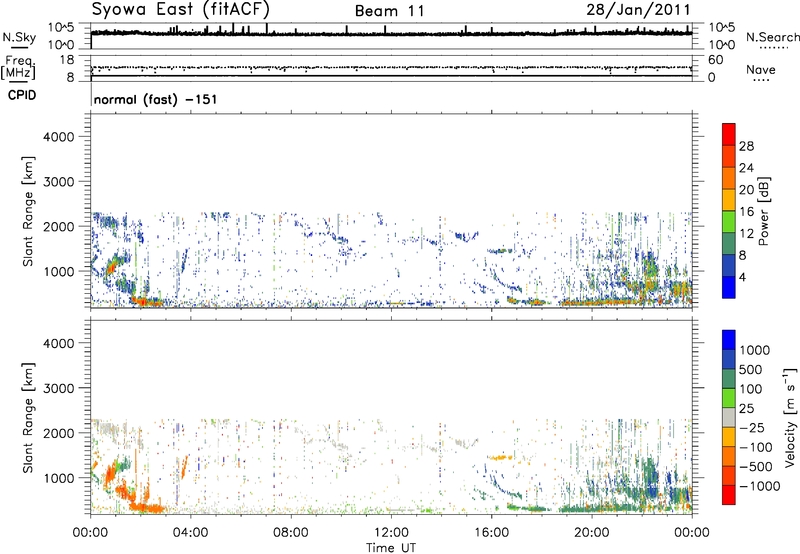Click the "04:00" time tick label
This screenshot has width=800, height=554.
coord(190,533)
